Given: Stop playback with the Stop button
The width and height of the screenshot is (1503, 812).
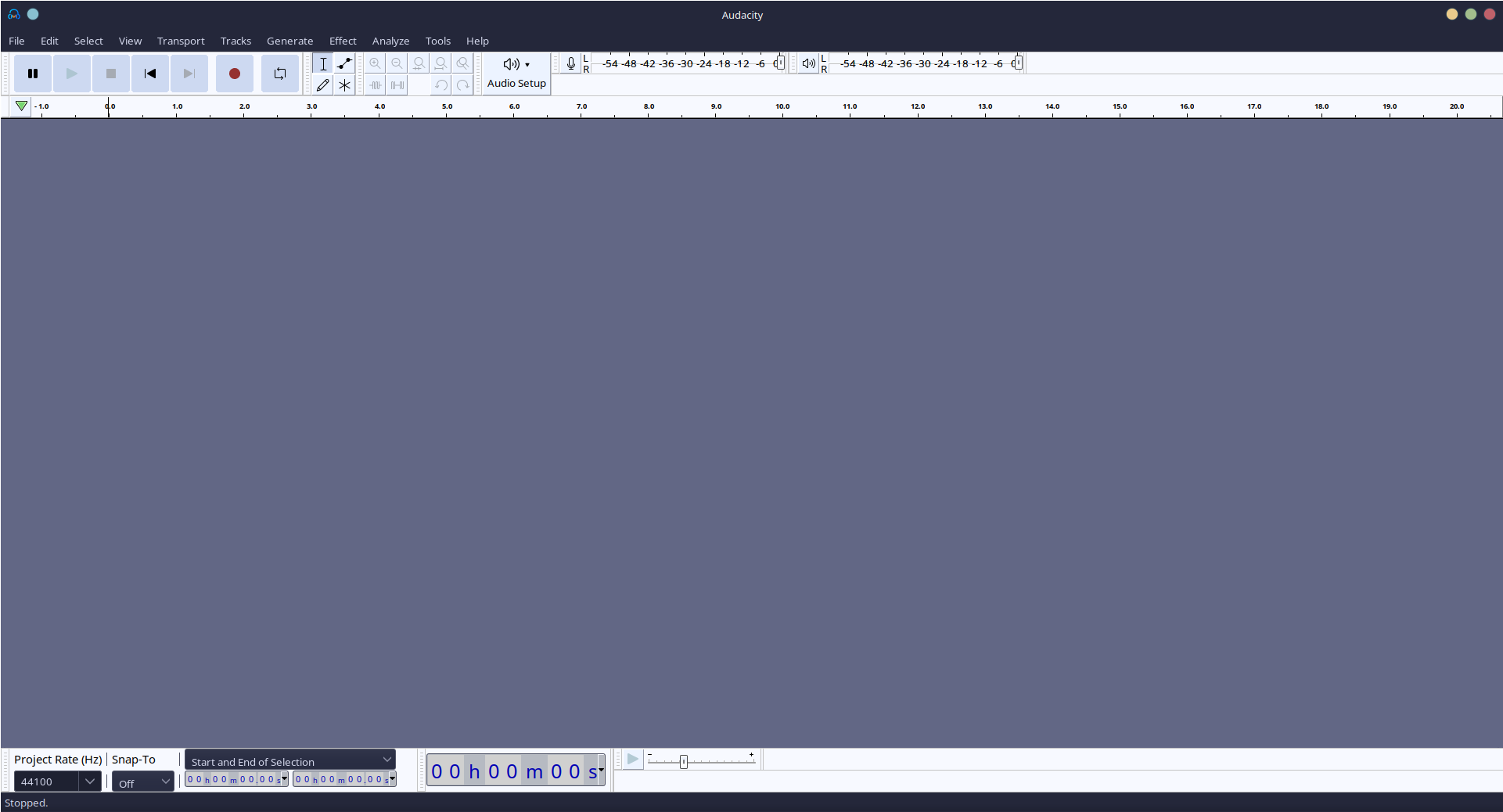Looking at the screenshot, I should [x=111, y=74].
